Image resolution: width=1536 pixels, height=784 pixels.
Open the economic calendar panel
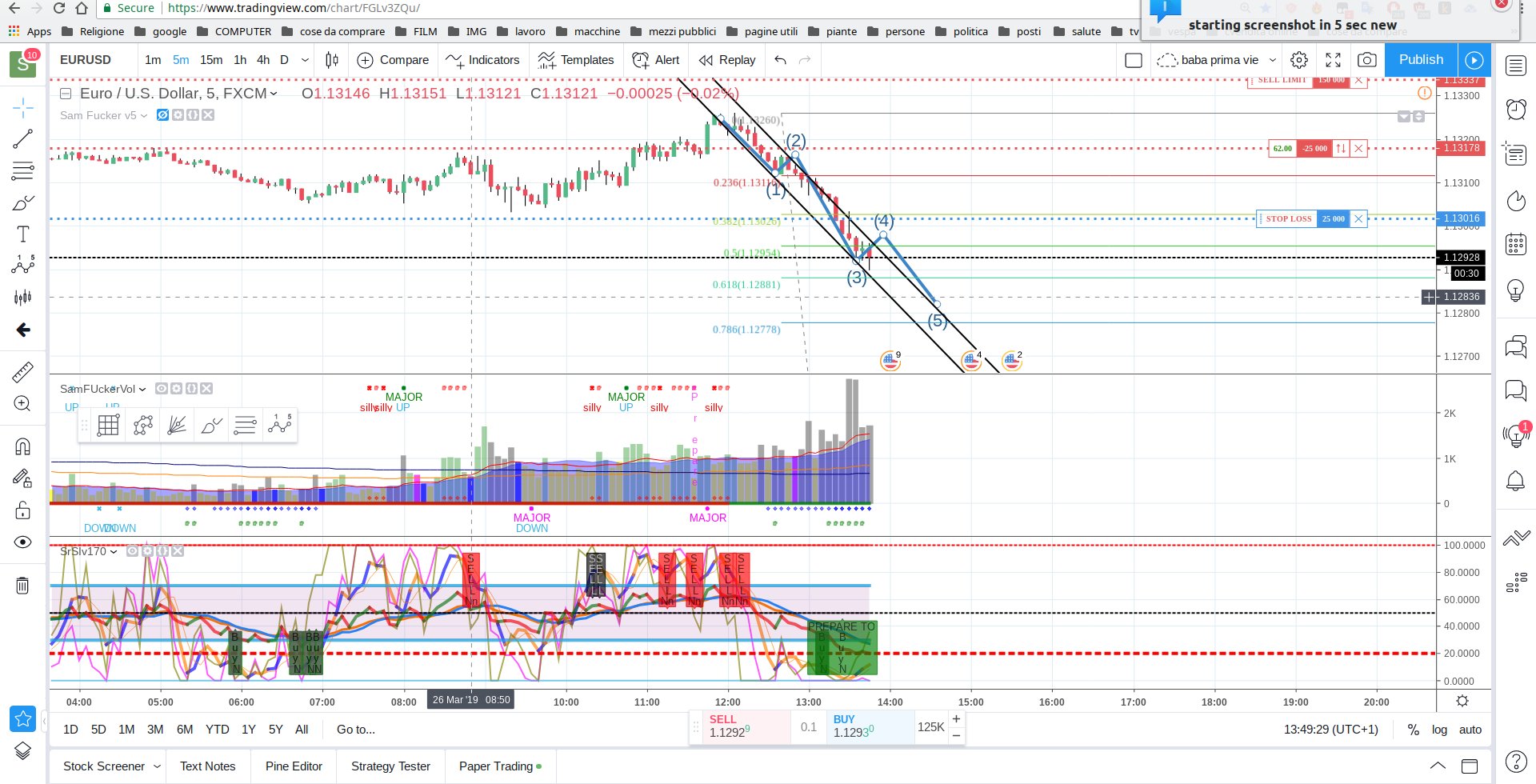coord(1516,244)
